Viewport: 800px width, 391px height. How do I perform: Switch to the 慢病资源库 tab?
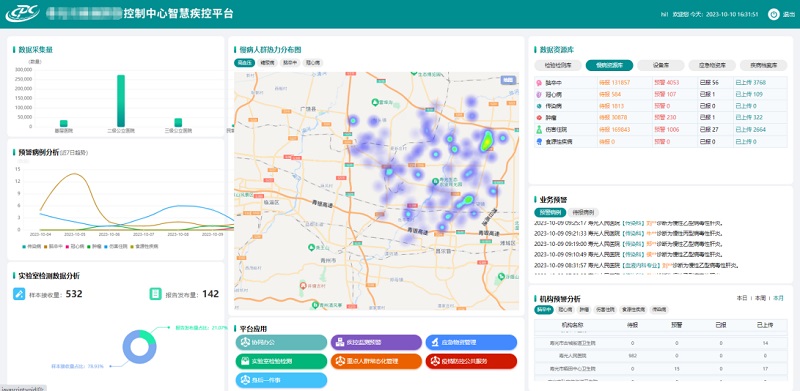(609, 65)
